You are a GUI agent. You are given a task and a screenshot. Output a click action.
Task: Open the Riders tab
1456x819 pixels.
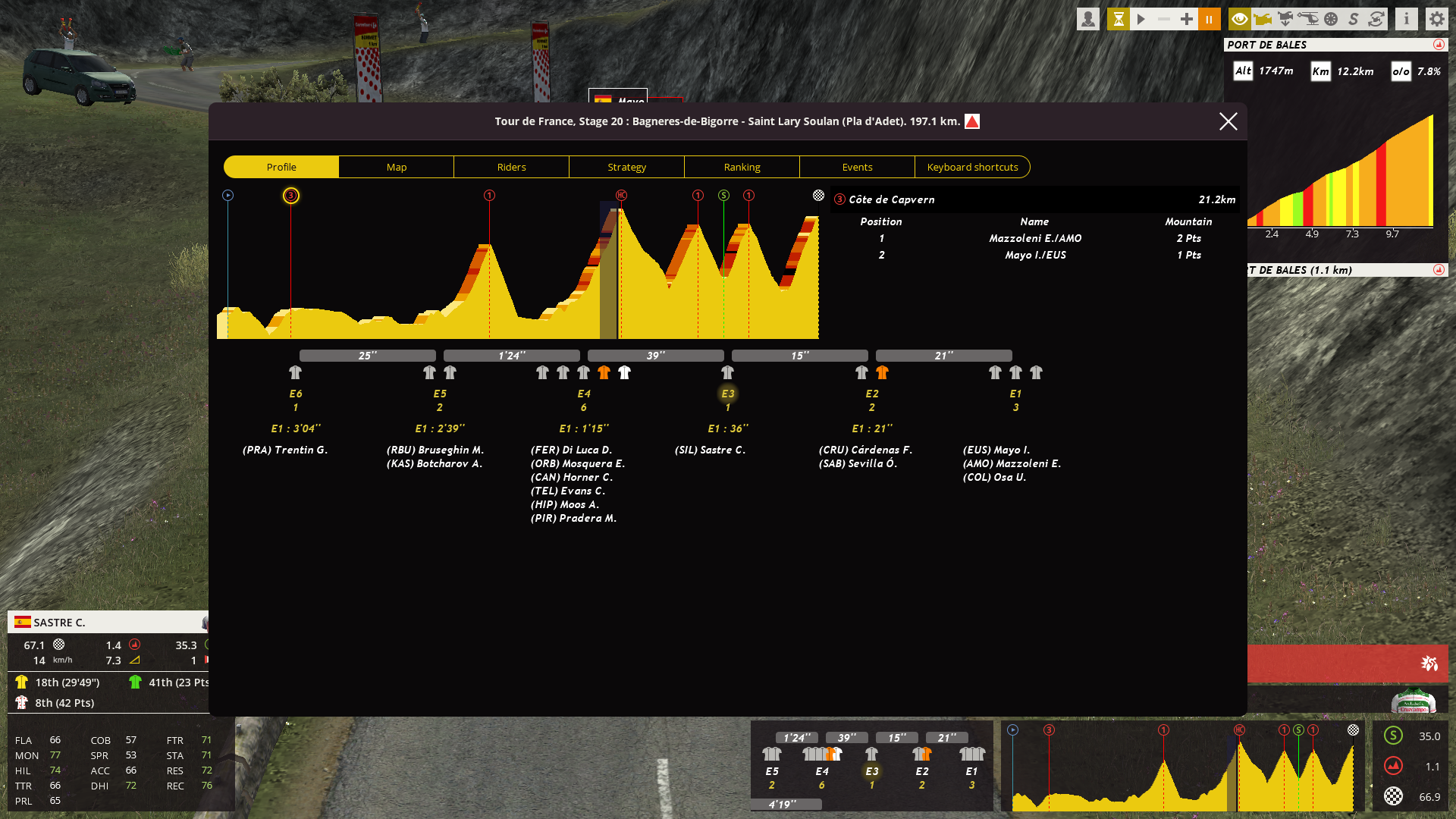click(512, 167)
